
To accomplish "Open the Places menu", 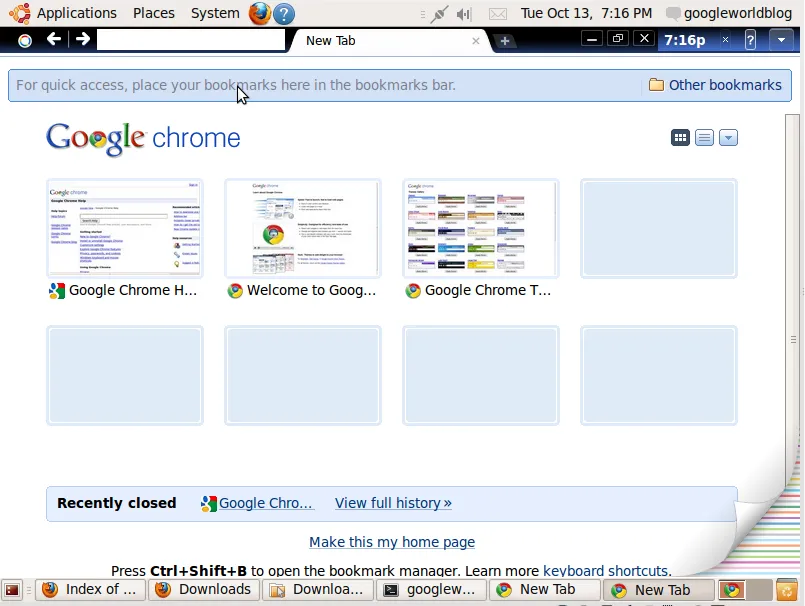I will pos(154,13).
